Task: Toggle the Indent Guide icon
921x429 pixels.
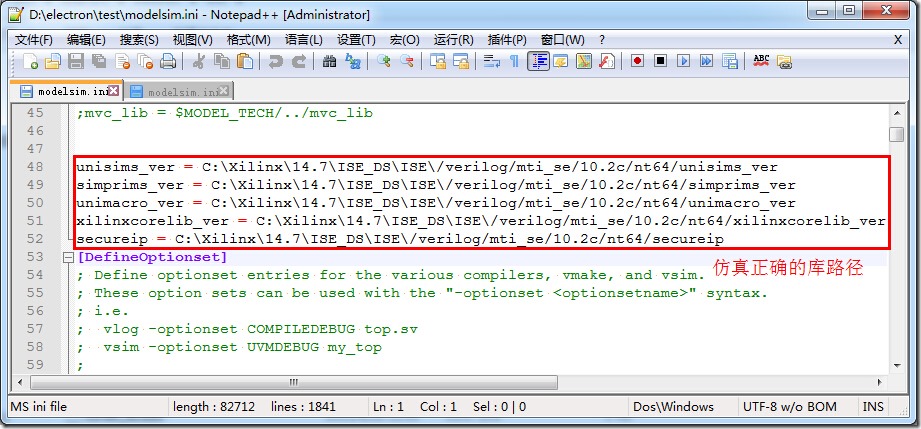Action: pyautogui.click(x=538, y=61)
